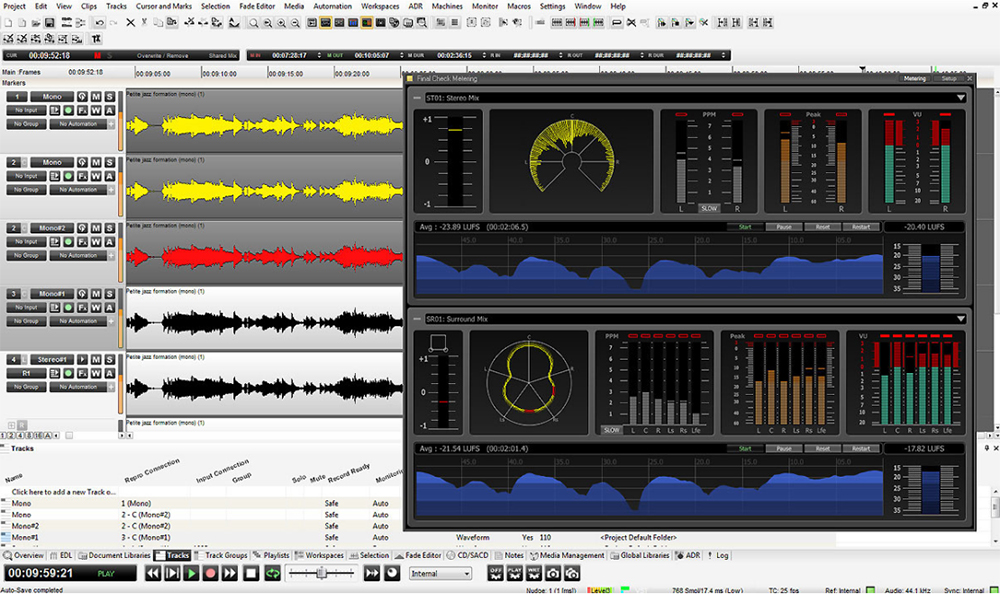Solo track 1 Mono
The height and width of the screenshot is (594, 1000).
coord(110,96)
